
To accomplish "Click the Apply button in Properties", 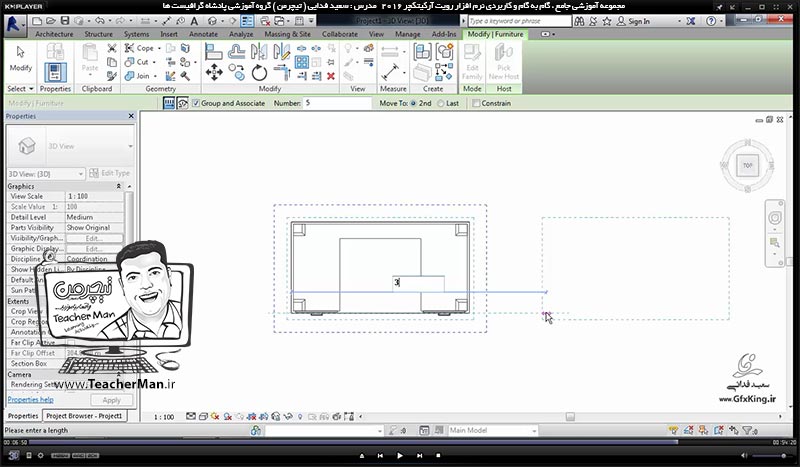I will tap(111, 400).
